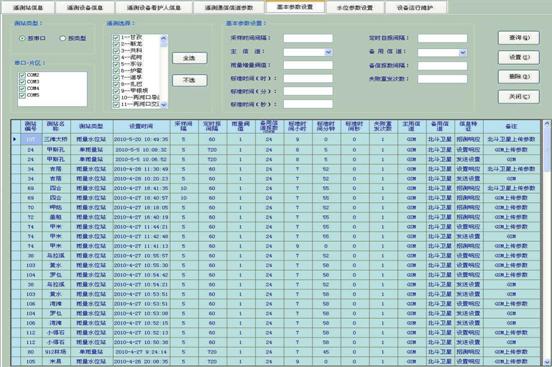
Task: Click the 查询(Q) query button
Action: [519, 38]
